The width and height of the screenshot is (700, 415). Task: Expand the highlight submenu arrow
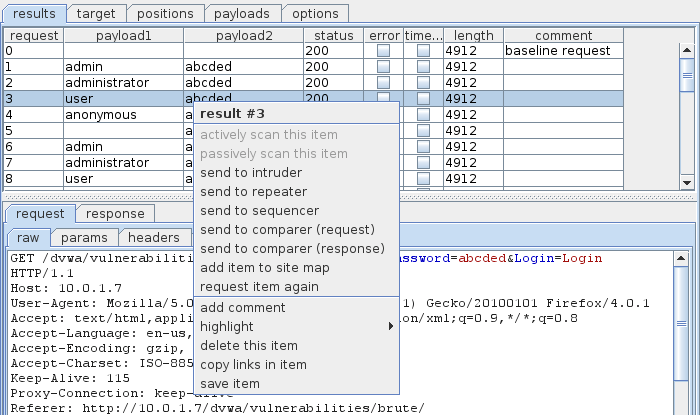[x=390, y=327]
